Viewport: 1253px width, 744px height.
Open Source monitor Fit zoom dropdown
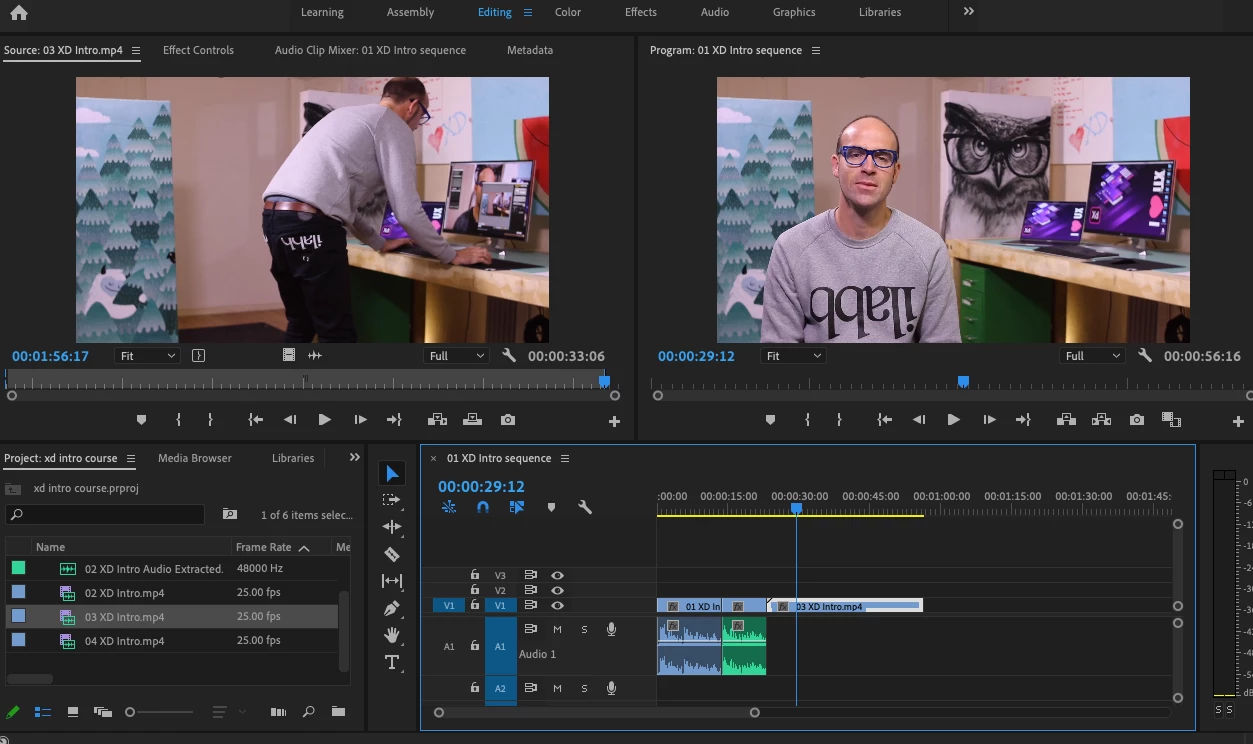pos(147,355)
